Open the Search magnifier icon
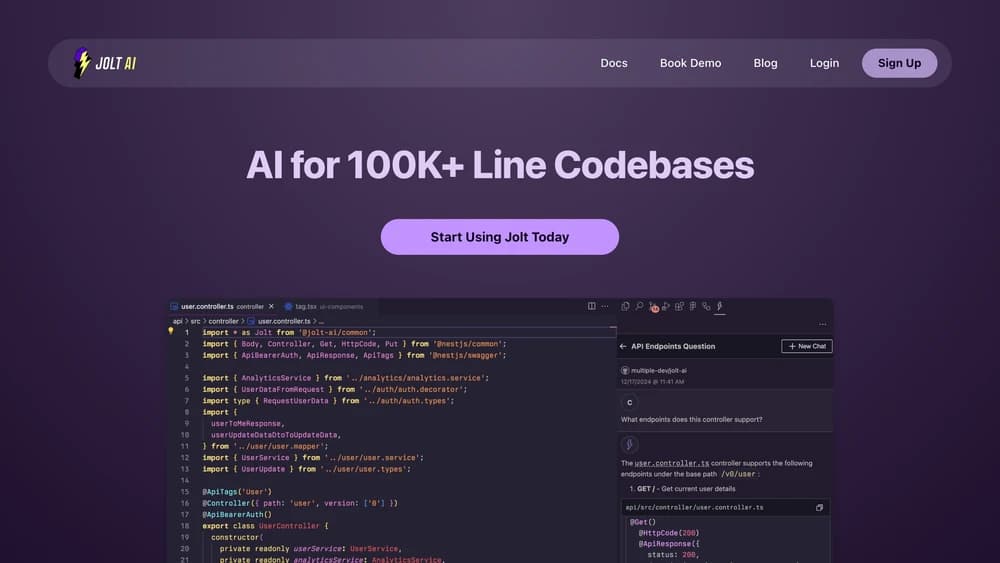 [x=639, y=306]
